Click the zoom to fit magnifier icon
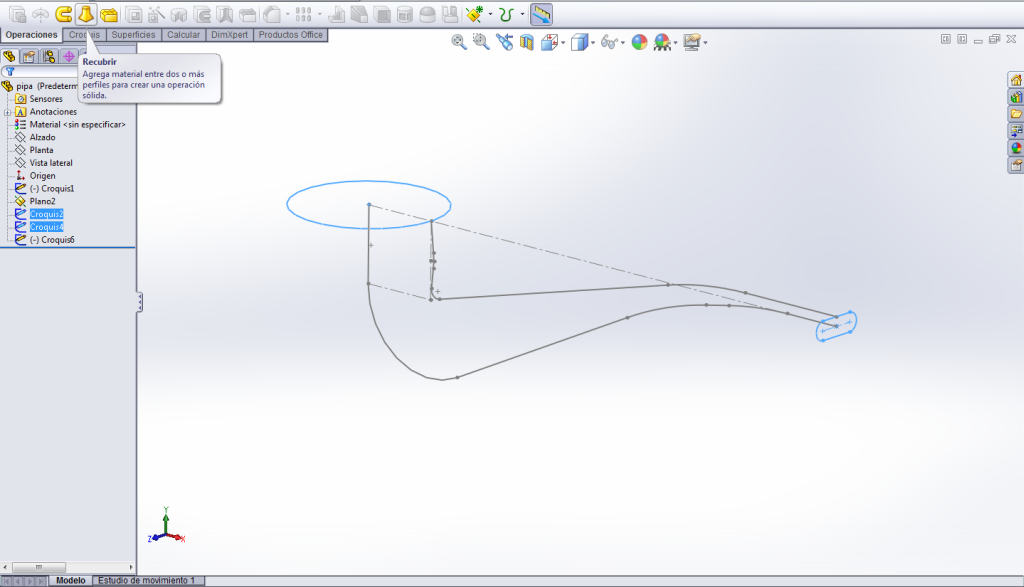This screenshot has height=587, width=1024. pyautogui.click(x=459, y=42)
